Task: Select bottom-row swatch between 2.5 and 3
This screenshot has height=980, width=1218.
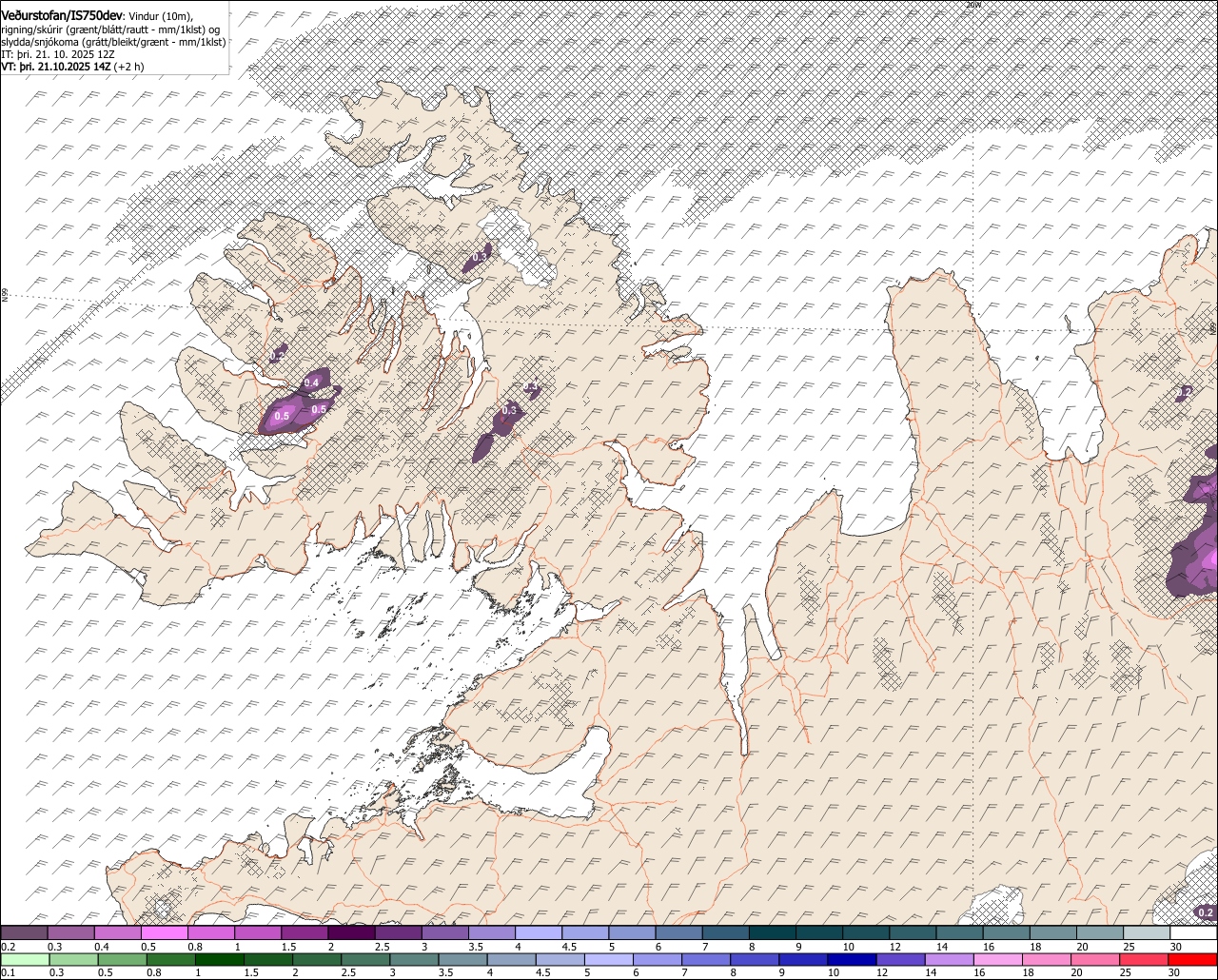Action: [x=366, y=959]
